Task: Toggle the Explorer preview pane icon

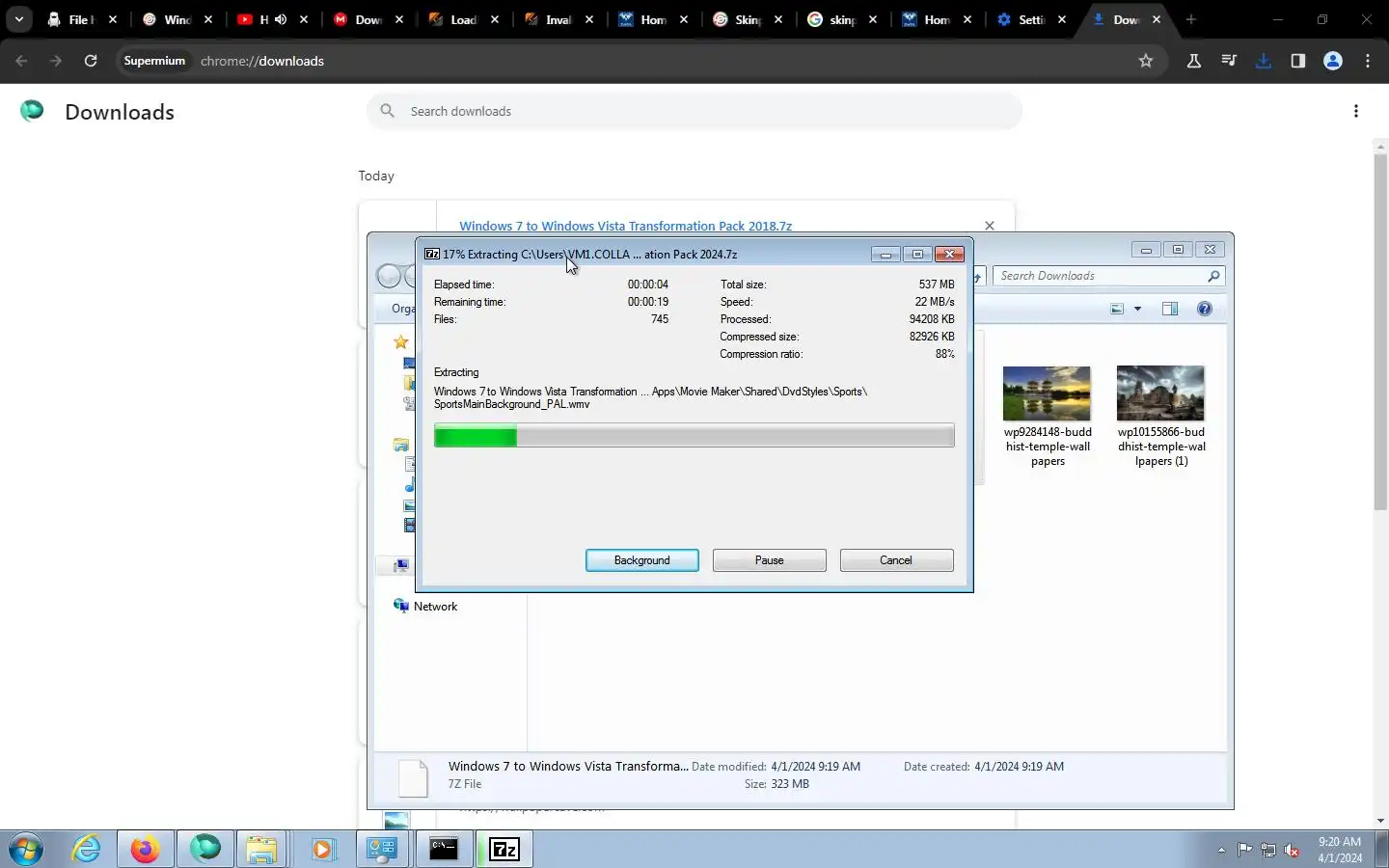Action: [1170, 309]
